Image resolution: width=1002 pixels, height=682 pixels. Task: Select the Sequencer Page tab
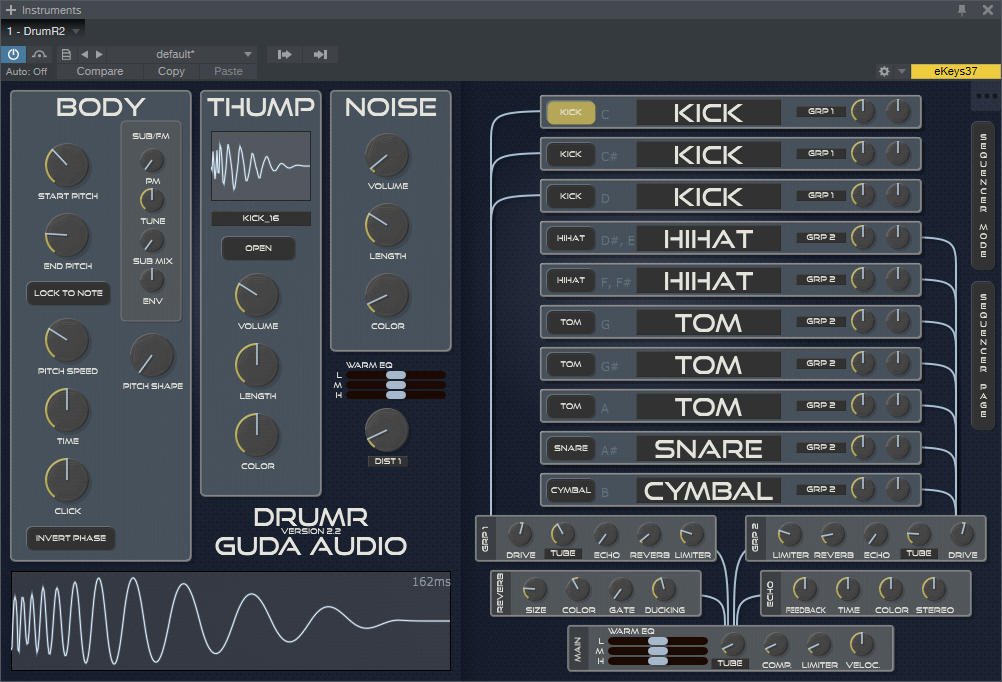(983, 354)
